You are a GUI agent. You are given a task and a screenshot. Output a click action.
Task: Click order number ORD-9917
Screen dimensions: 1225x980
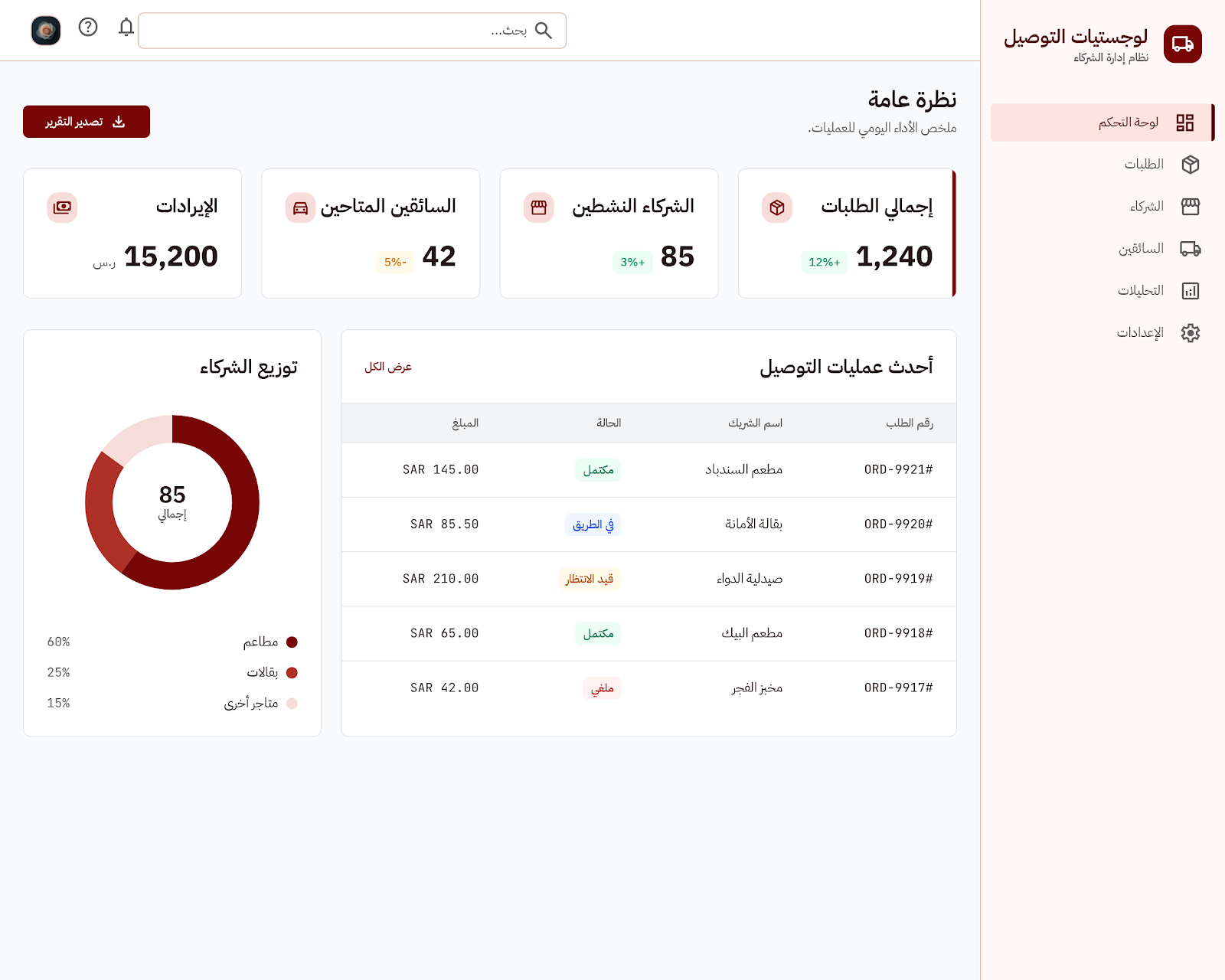(898, 688)
